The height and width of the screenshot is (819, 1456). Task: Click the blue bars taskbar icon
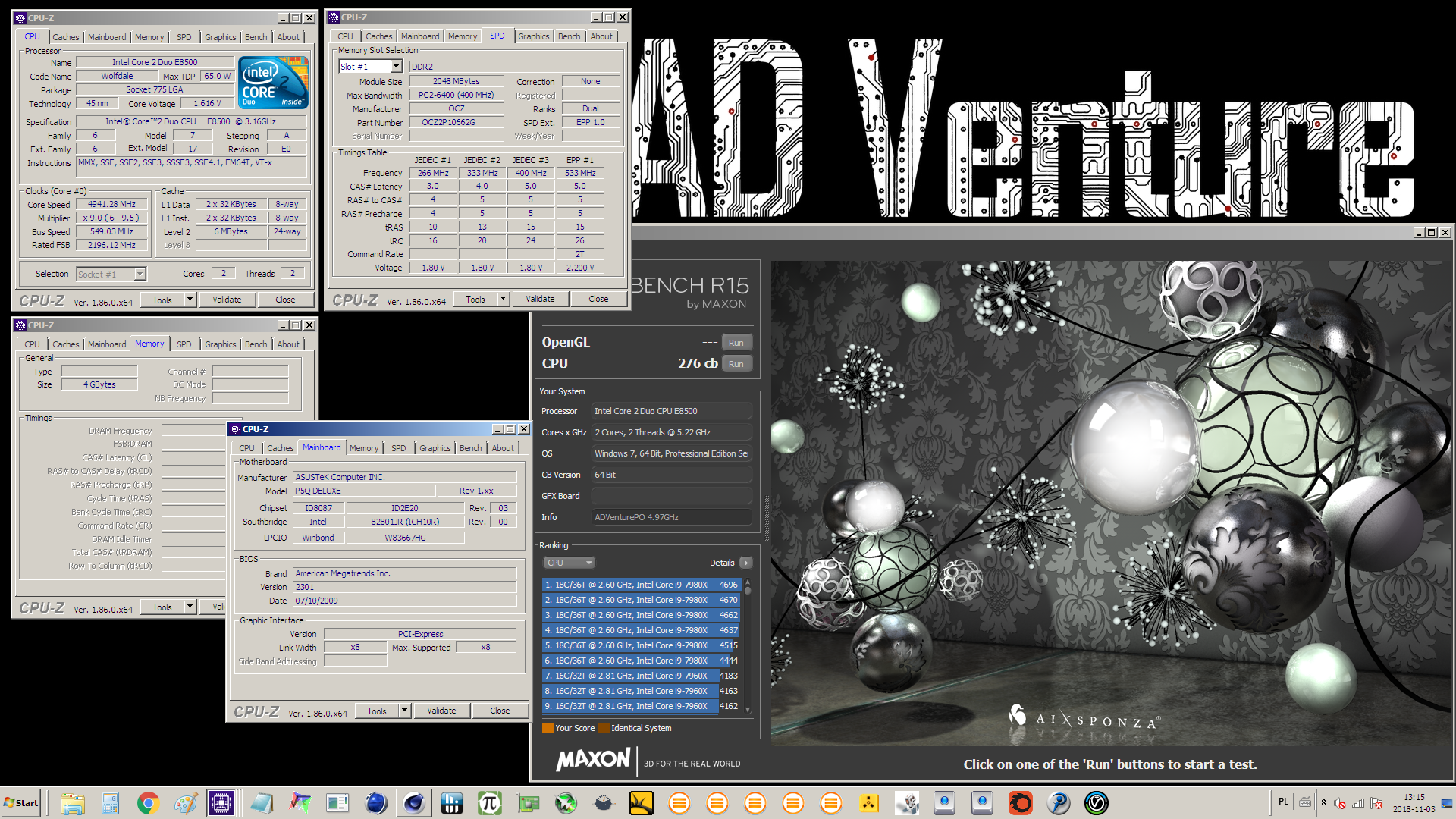pyautogui.click(x=452, y=803)
